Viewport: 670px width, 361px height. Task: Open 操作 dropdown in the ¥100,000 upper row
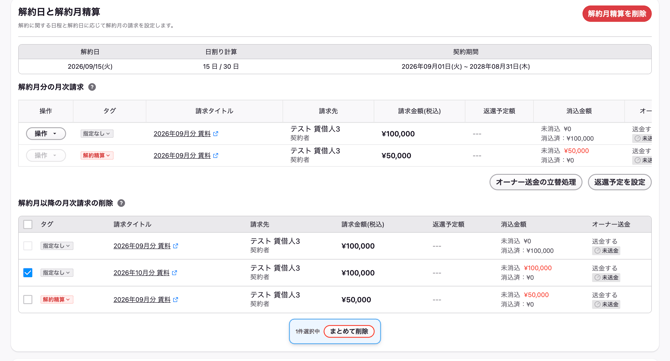[x=46, y=134]
